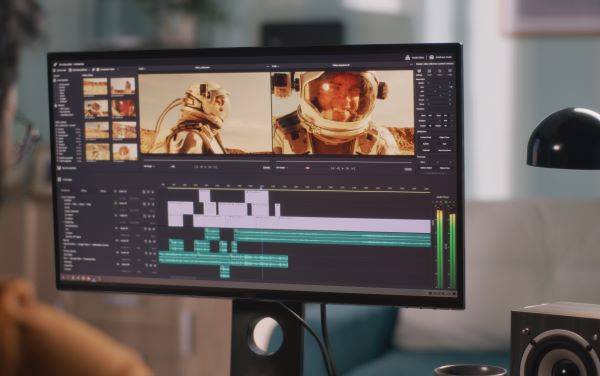Click the source viewer scrub bar

click(207, 160)
